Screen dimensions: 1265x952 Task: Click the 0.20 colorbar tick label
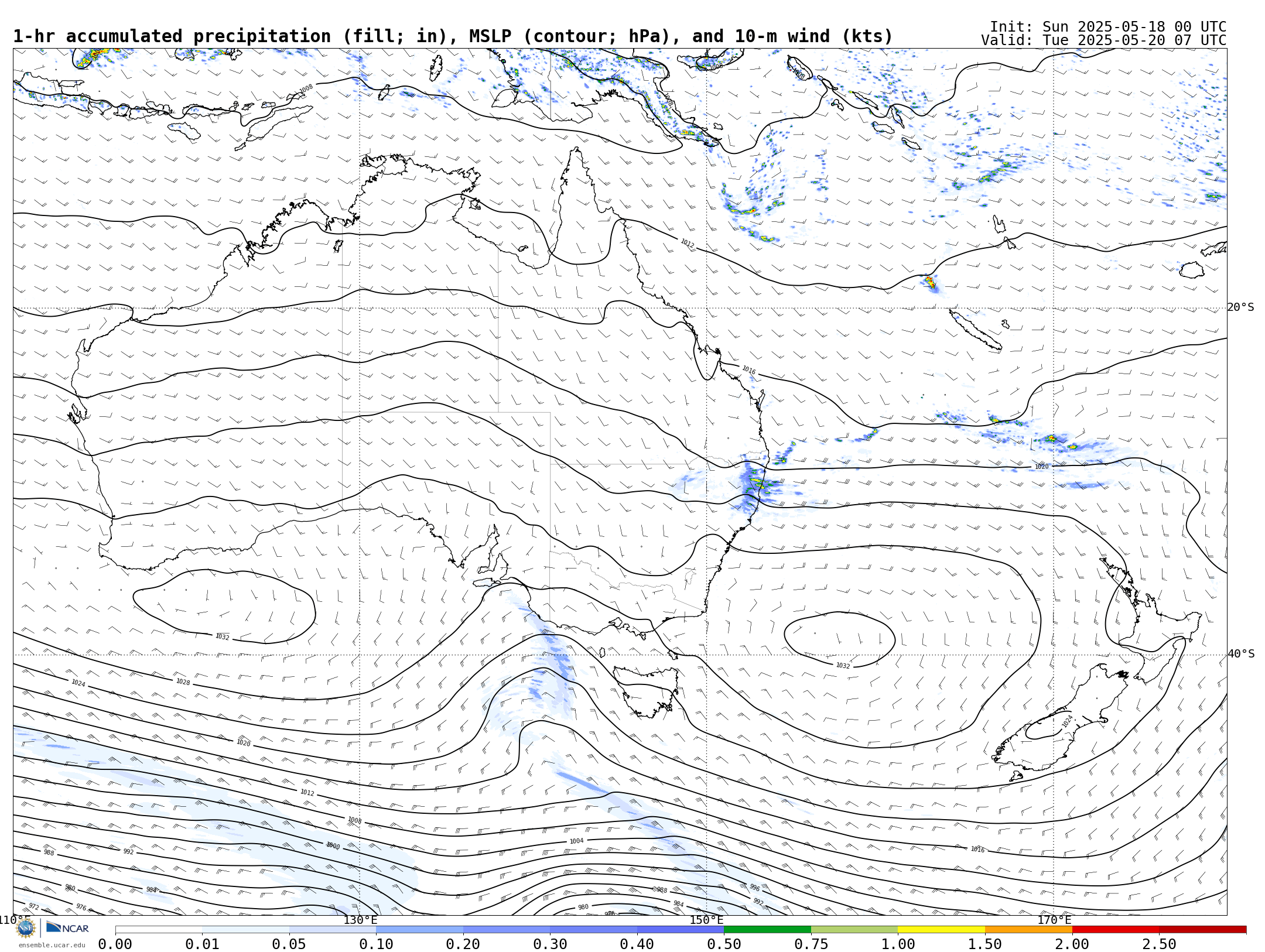[x=463, y=944]
